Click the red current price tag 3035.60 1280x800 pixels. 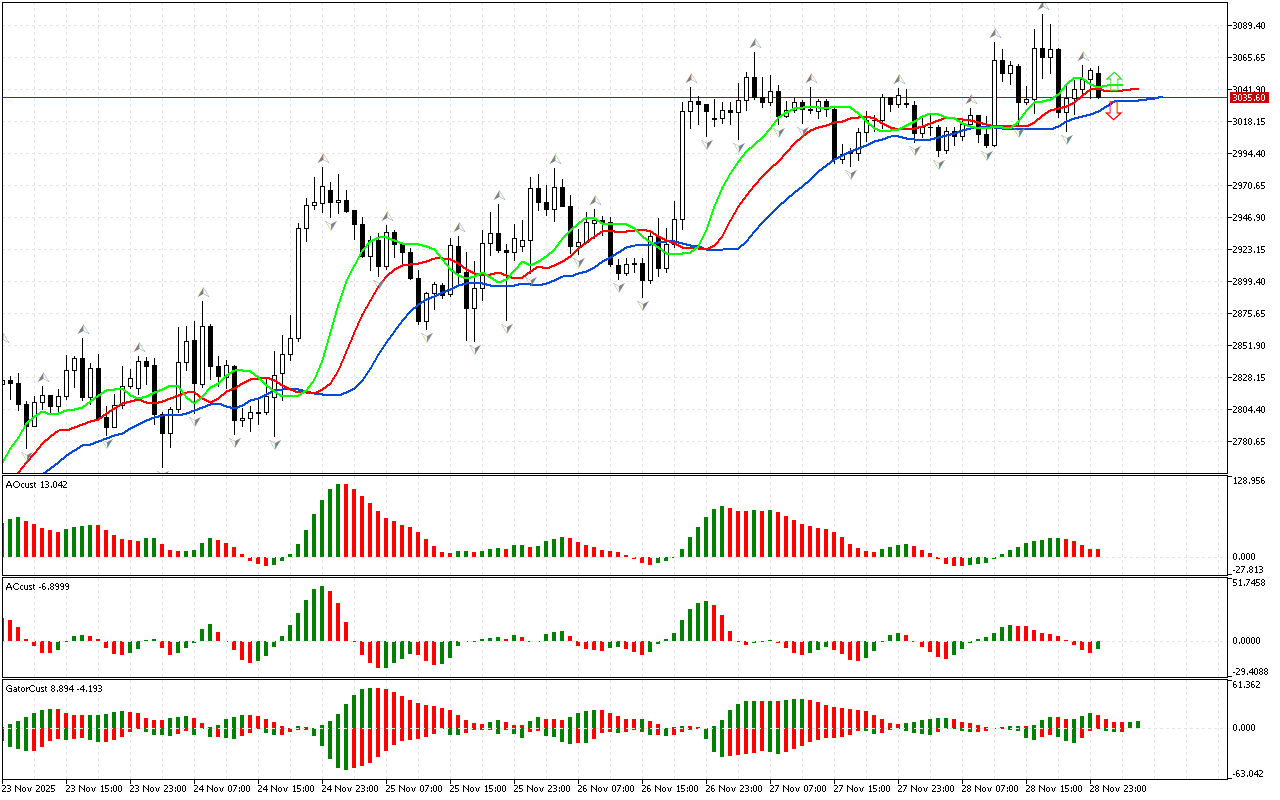click(x=1249, y=98)
